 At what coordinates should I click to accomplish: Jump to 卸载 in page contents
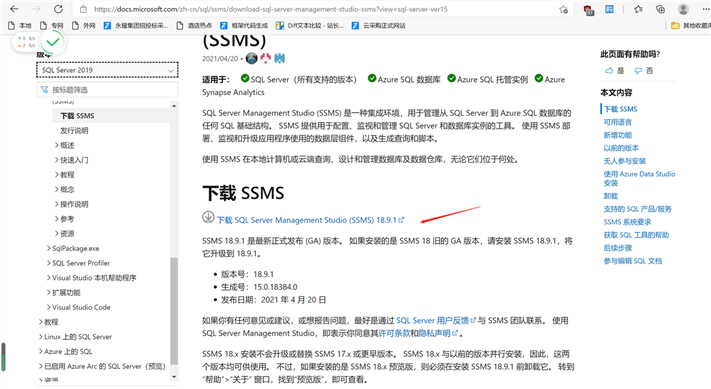(x=610, y=196)
